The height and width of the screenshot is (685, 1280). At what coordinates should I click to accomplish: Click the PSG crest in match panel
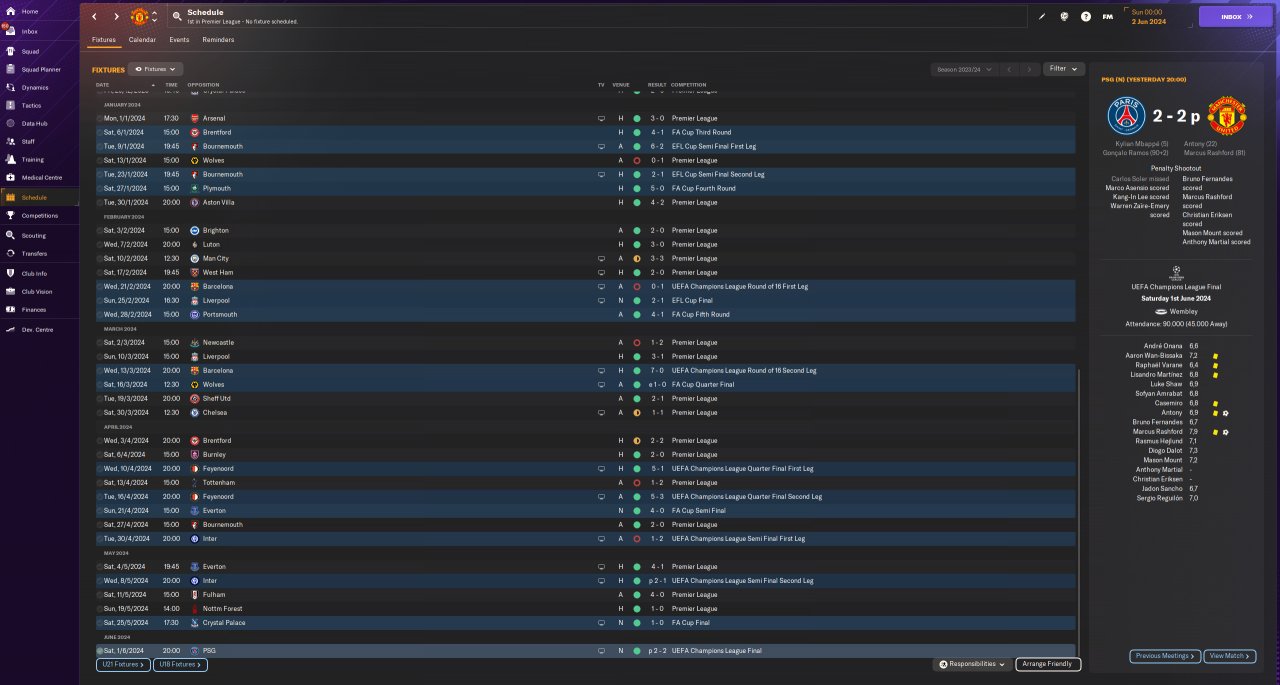(1126, 116)
